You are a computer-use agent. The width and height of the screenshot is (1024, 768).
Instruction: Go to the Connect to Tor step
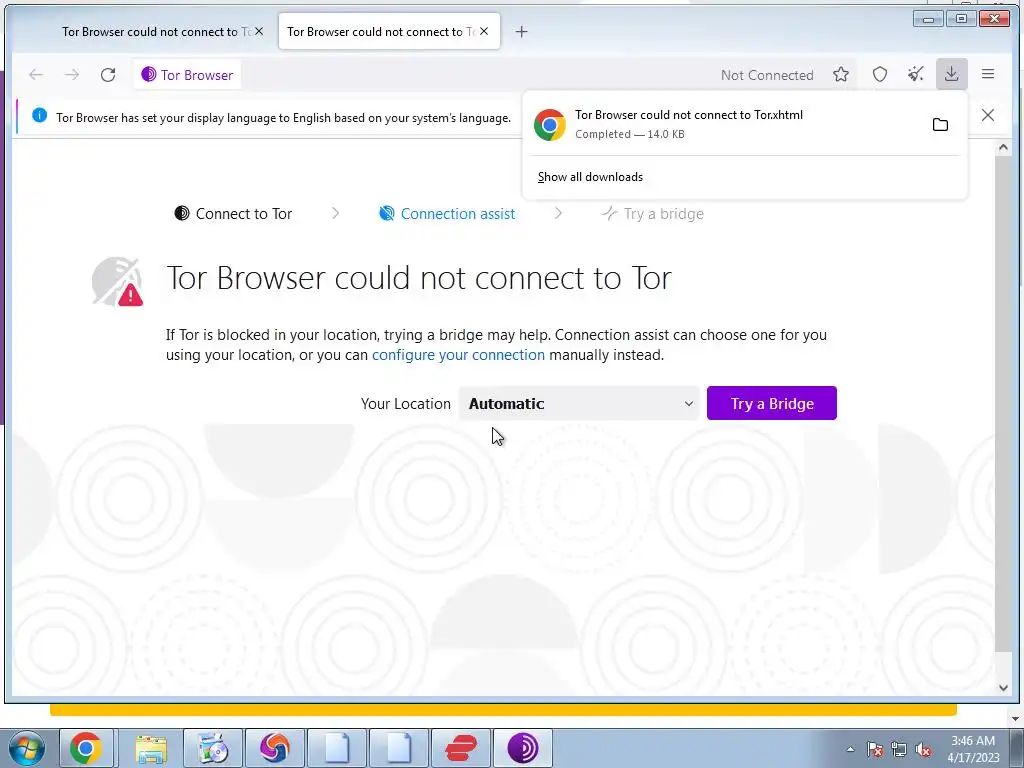(x=233, y=214)
